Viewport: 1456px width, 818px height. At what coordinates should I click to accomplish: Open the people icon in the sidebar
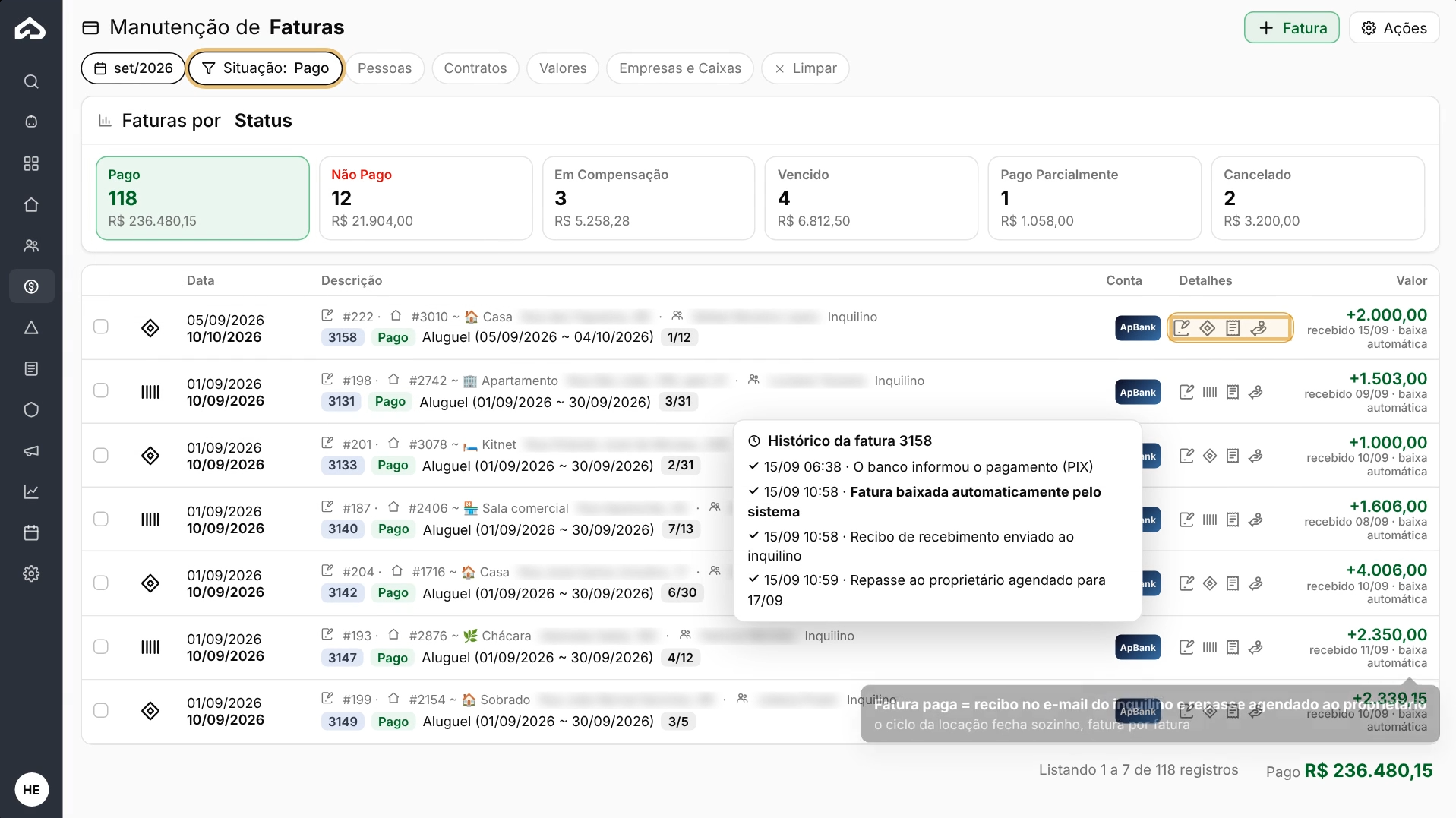pos(31,245)
